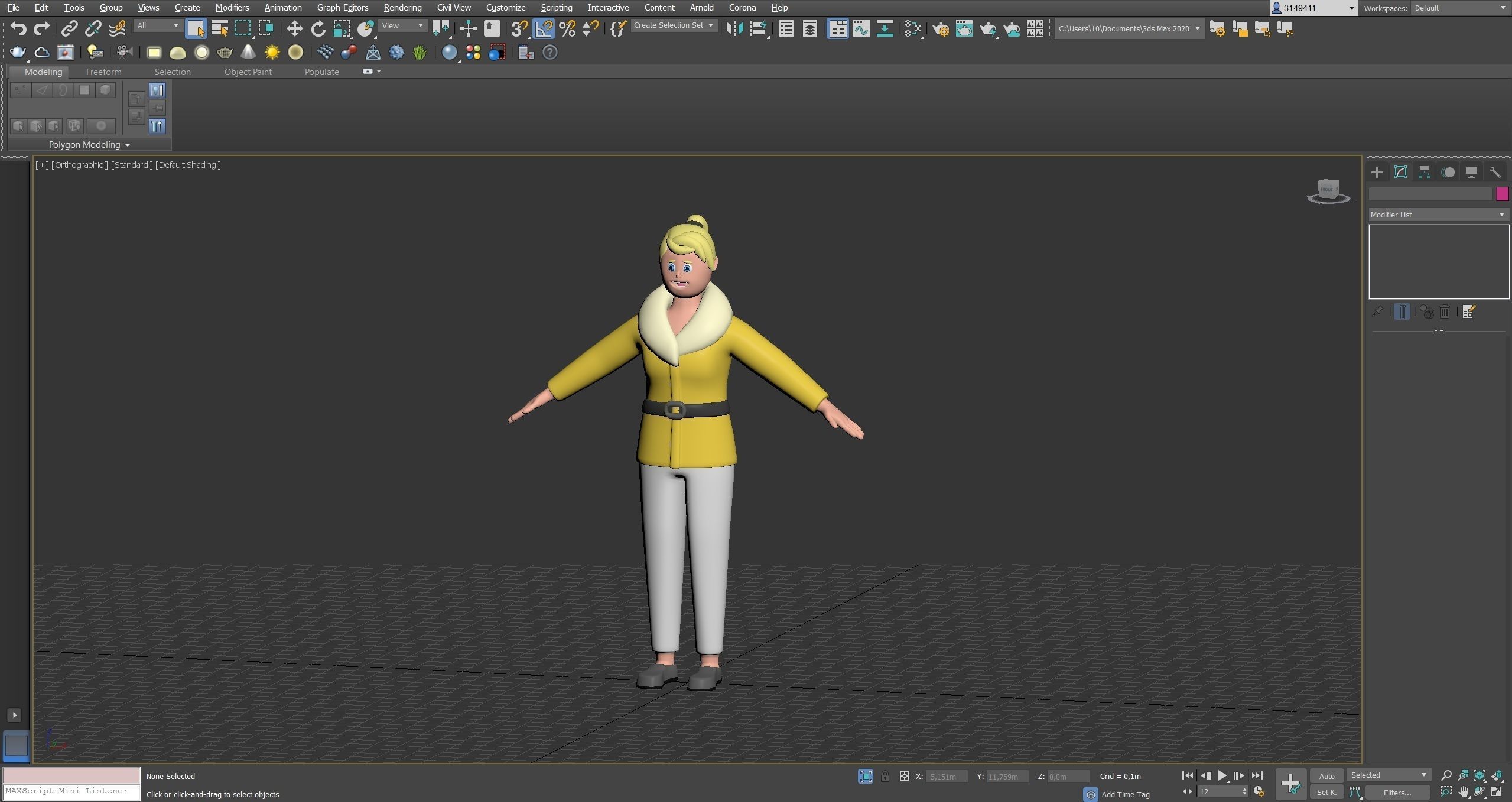
Task: Select the Pan View hand tool
Action: pyautogui.click(x=1463, y=792)
